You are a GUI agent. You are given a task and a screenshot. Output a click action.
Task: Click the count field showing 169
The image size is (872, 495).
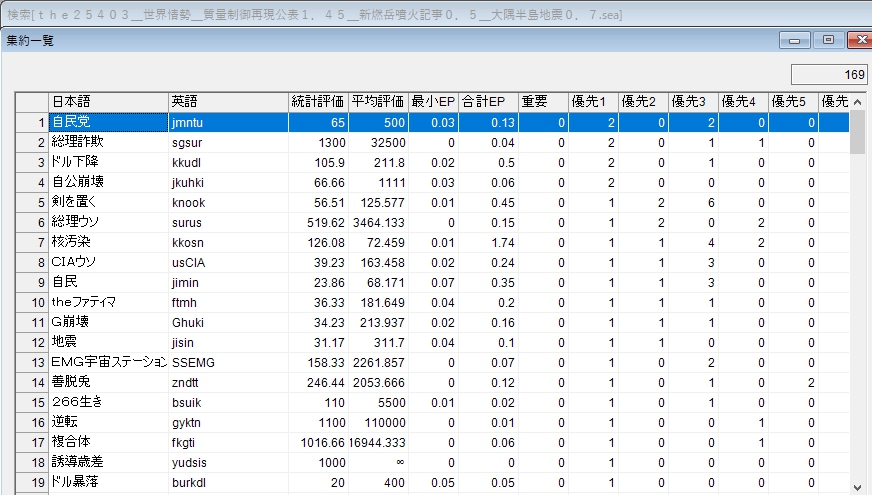pos(828,75)
